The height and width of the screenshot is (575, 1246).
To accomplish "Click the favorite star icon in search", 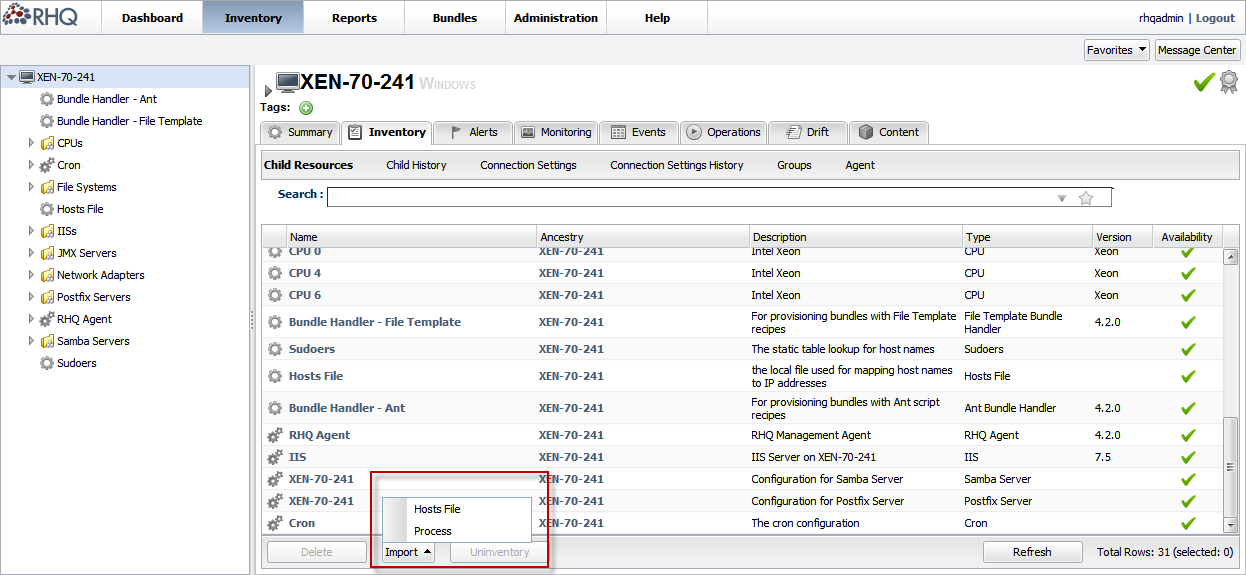I will click(x=1086, y=198).
